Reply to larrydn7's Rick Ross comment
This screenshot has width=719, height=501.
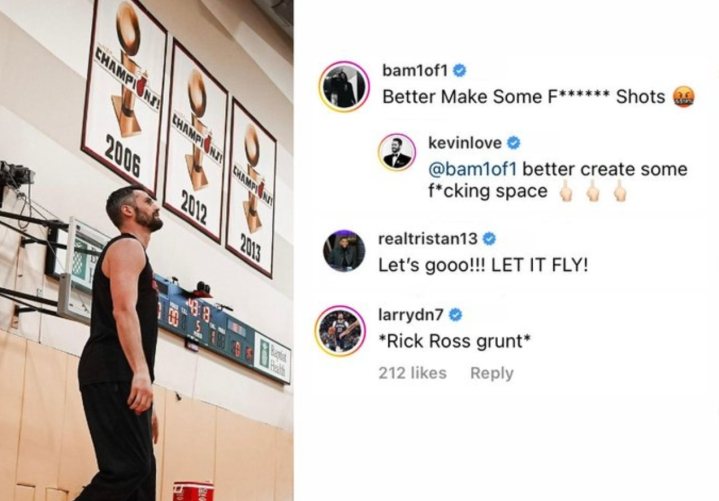[491, 373]
